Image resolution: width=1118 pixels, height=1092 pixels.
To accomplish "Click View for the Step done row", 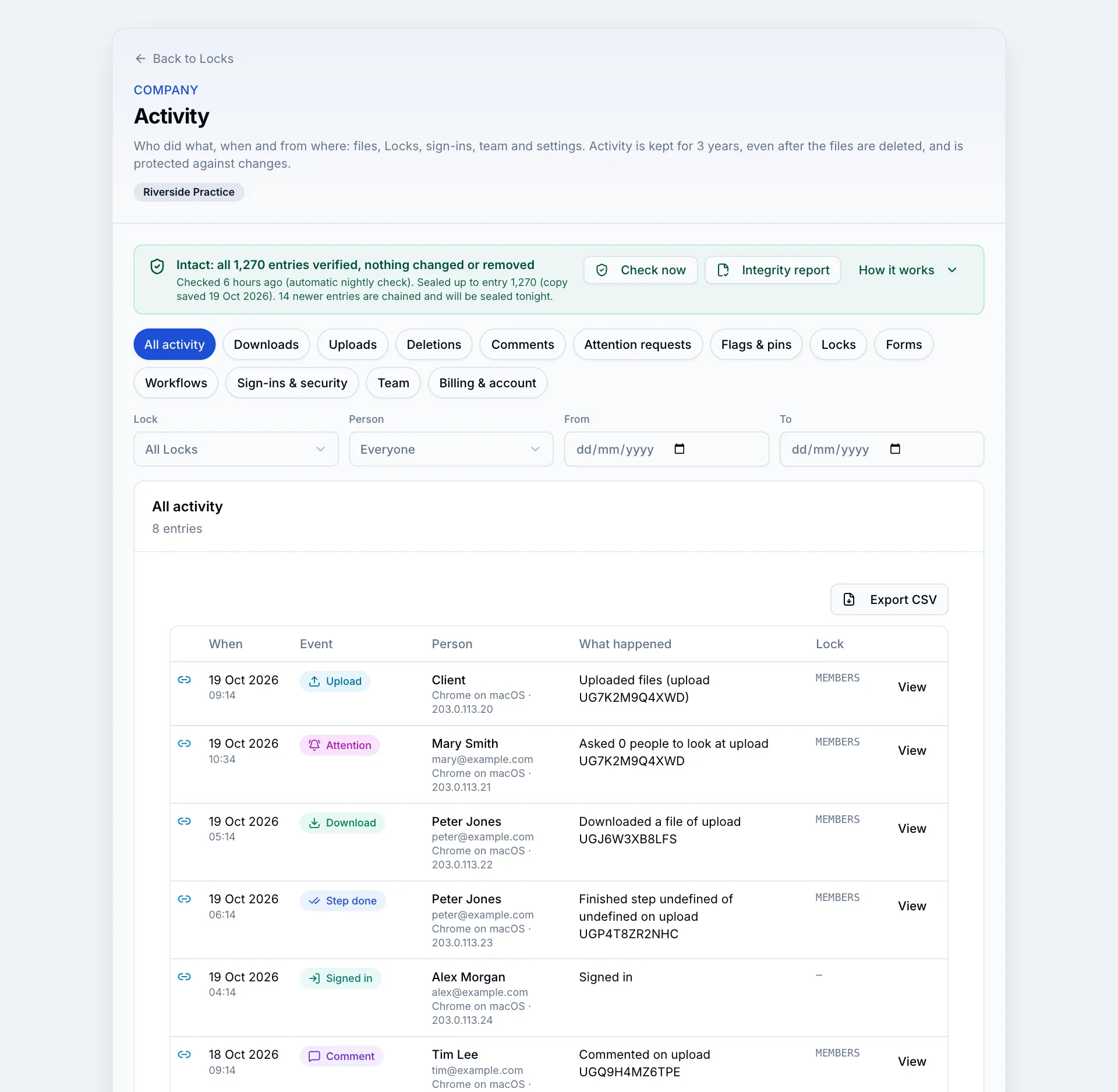I will pos(912,906).
